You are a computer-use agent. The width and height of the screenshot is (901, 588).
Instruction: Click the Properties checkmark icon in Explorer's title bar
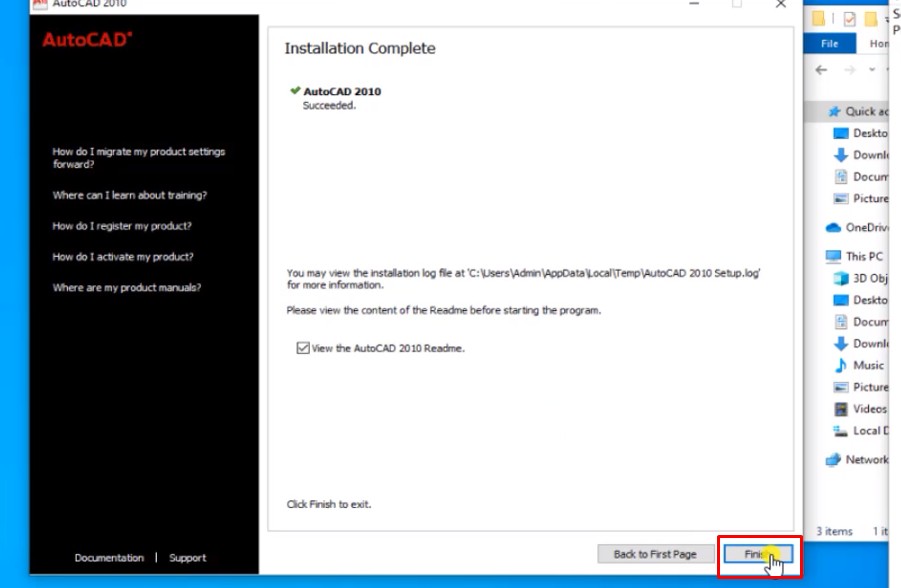849,18
